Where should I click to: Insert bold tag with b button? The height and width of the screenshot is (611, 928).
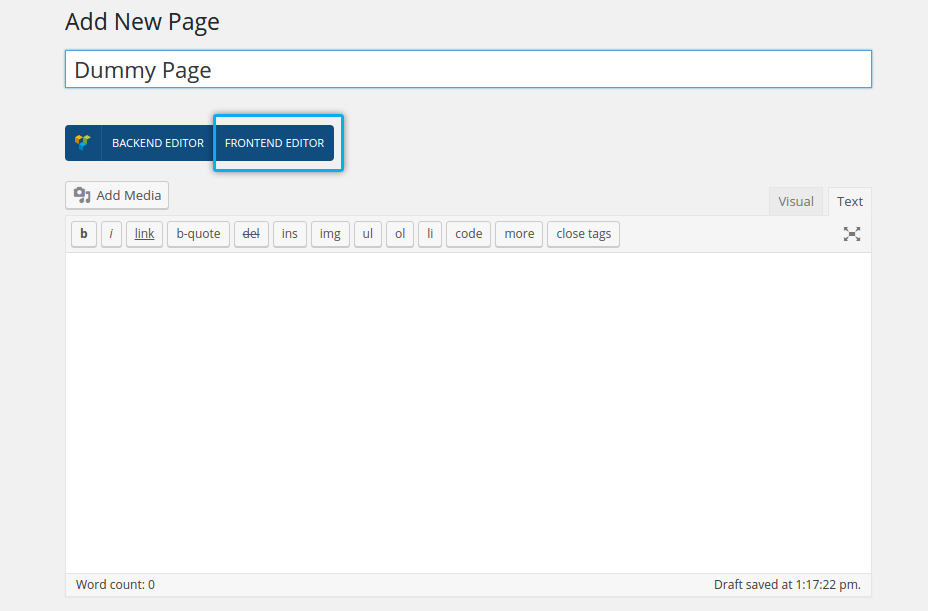[84, 234]
